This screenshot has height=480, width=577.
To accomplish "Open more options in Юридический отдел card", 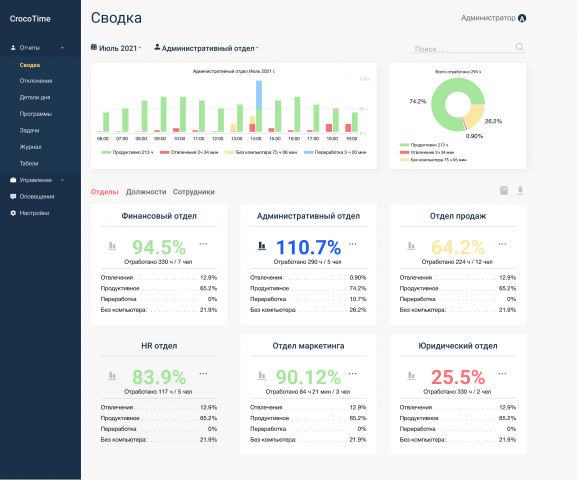I will coord(502,373).
